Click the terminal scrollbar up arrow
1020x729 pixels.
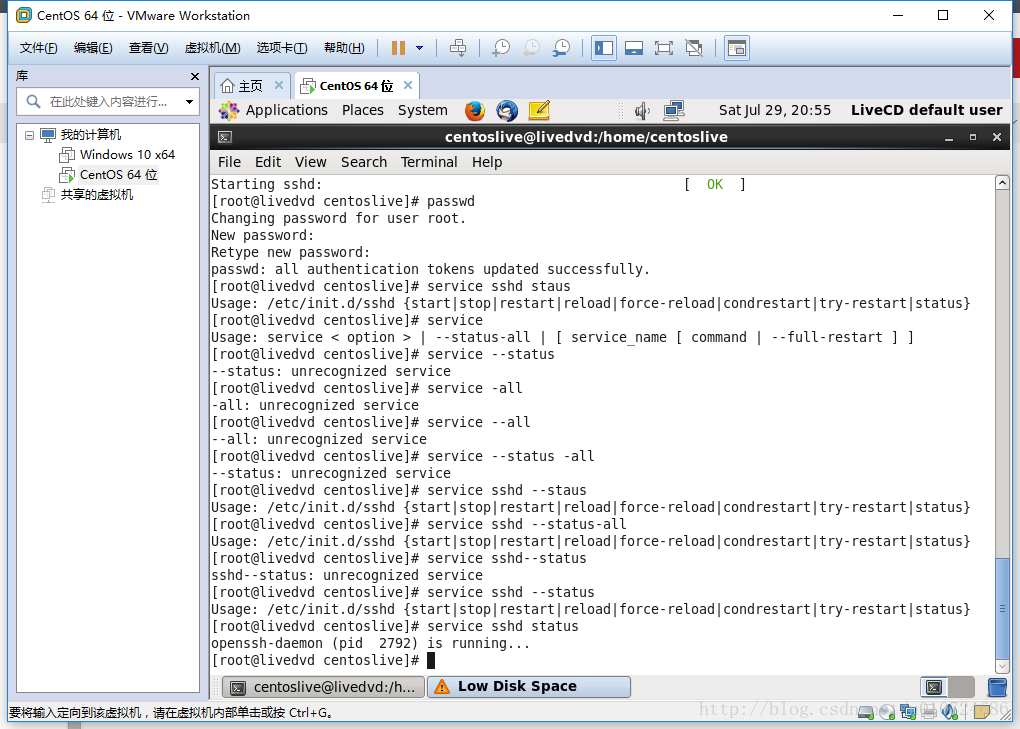1002,183
